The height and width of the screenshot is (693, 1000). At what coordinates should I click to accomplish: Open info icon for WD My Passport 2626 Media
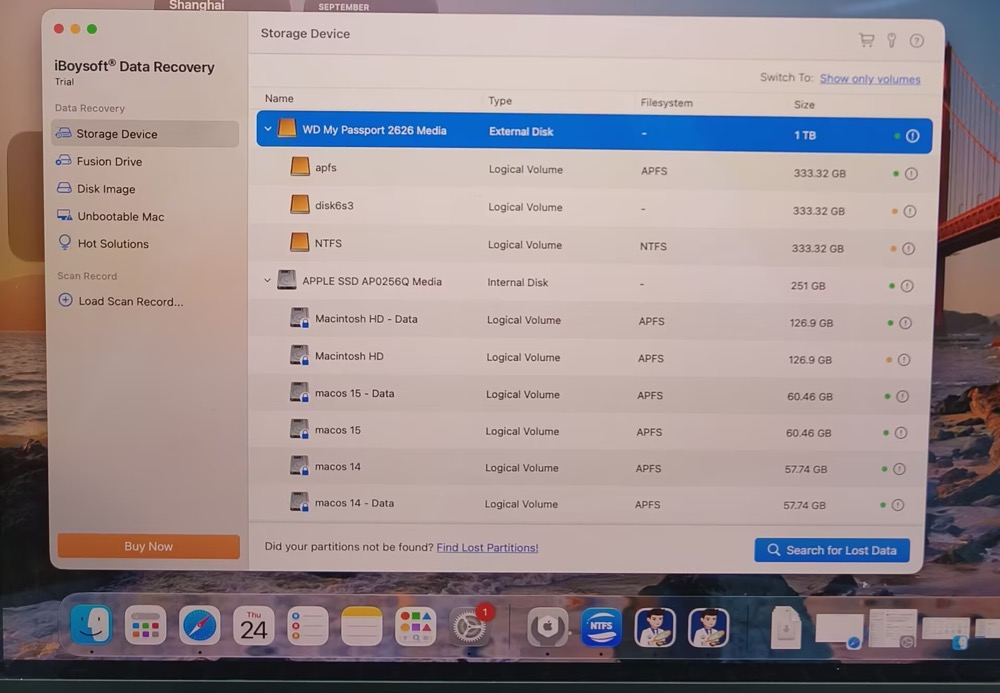pos(913,136)
